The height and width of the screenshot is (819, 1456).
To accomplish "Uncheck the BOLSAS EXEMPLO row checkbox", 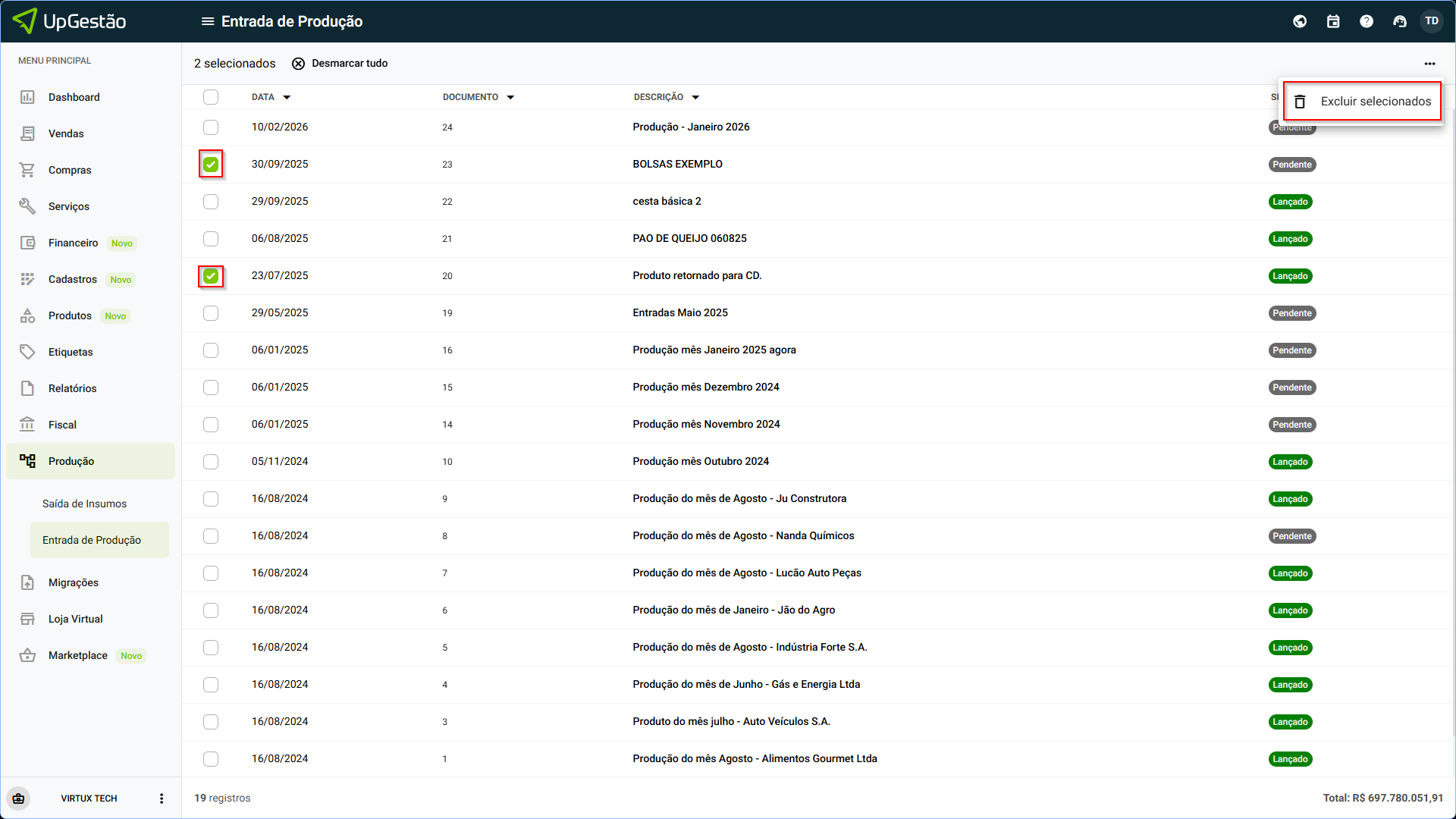I will pyautogui.click(x=211, y=165).
